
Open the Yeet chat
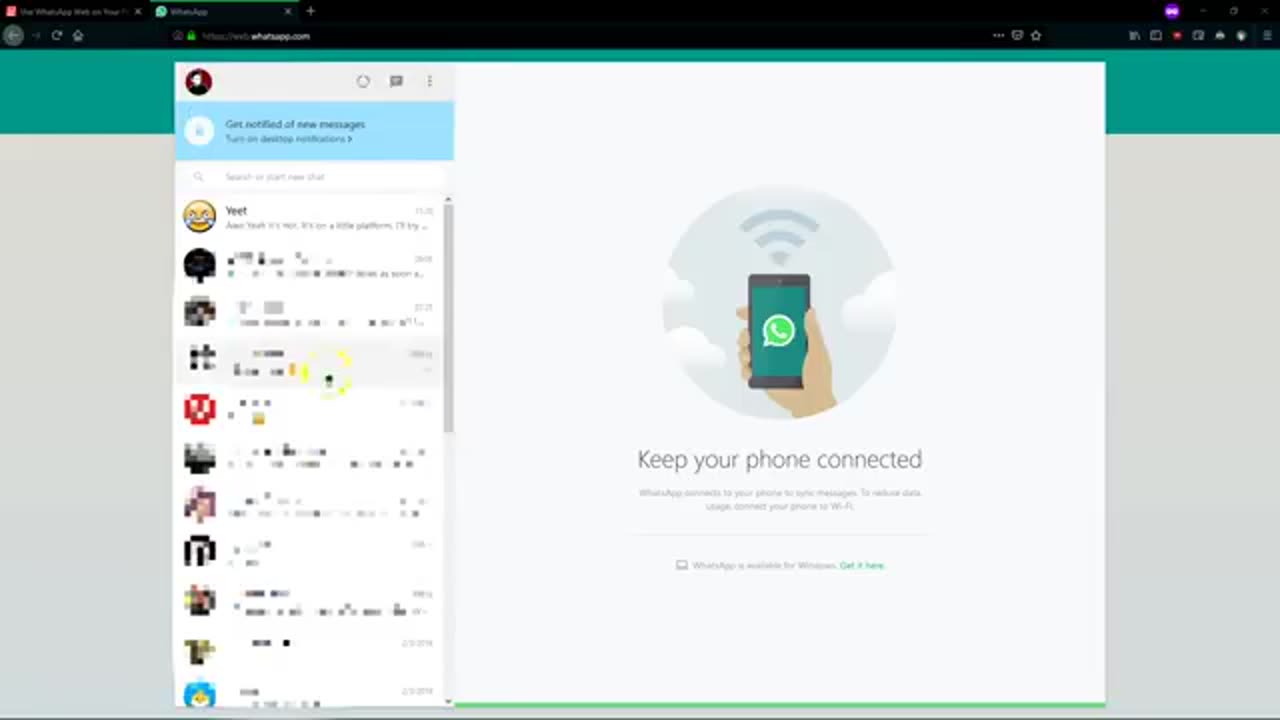310,217
